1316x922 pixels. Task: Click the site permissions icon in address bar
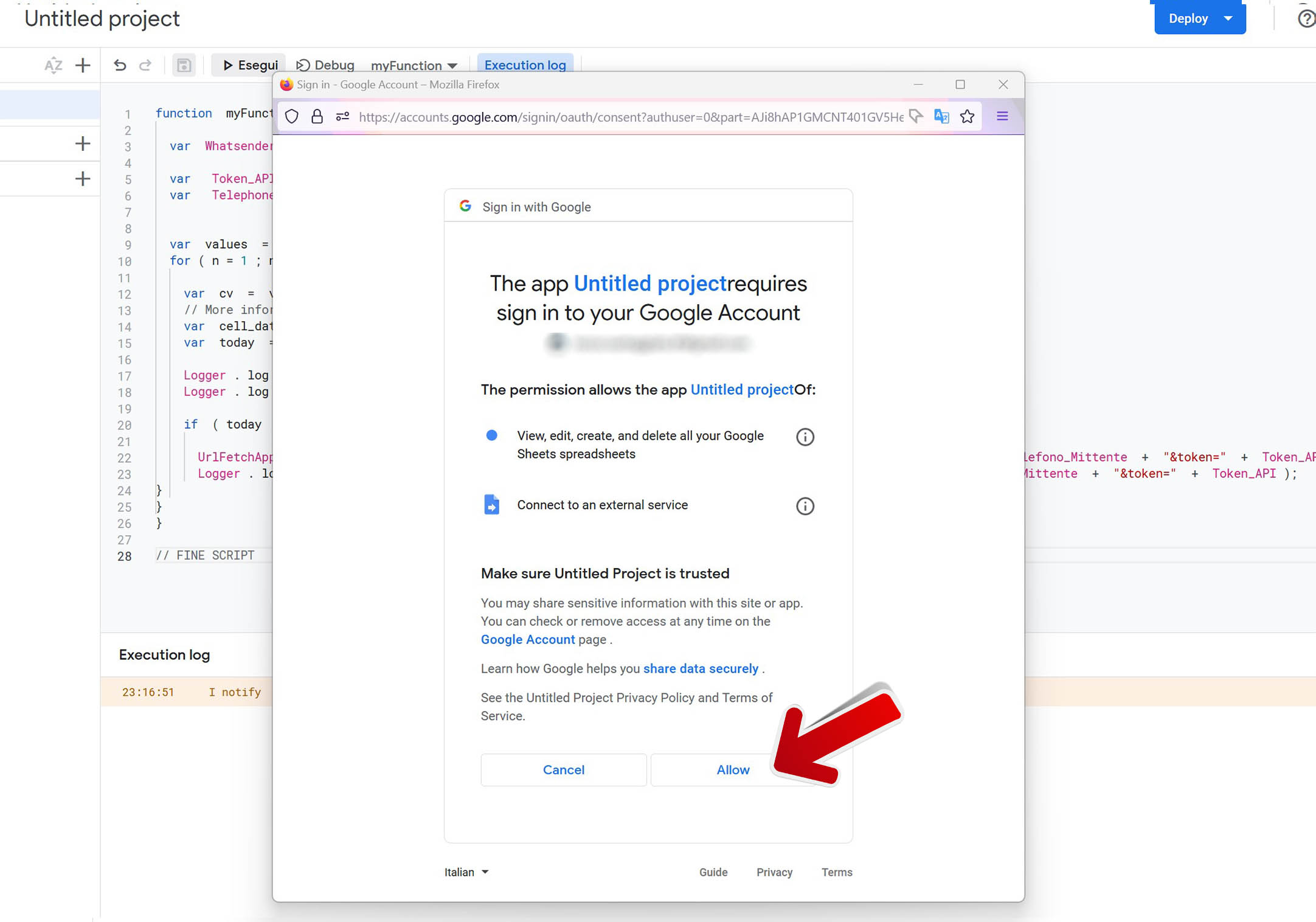(342, 116)
